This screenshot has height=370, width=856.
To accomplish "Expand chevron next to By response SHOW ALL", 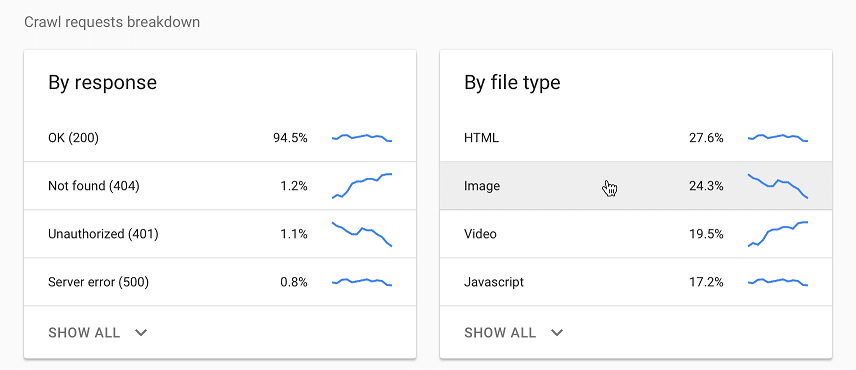I will 141,333.
